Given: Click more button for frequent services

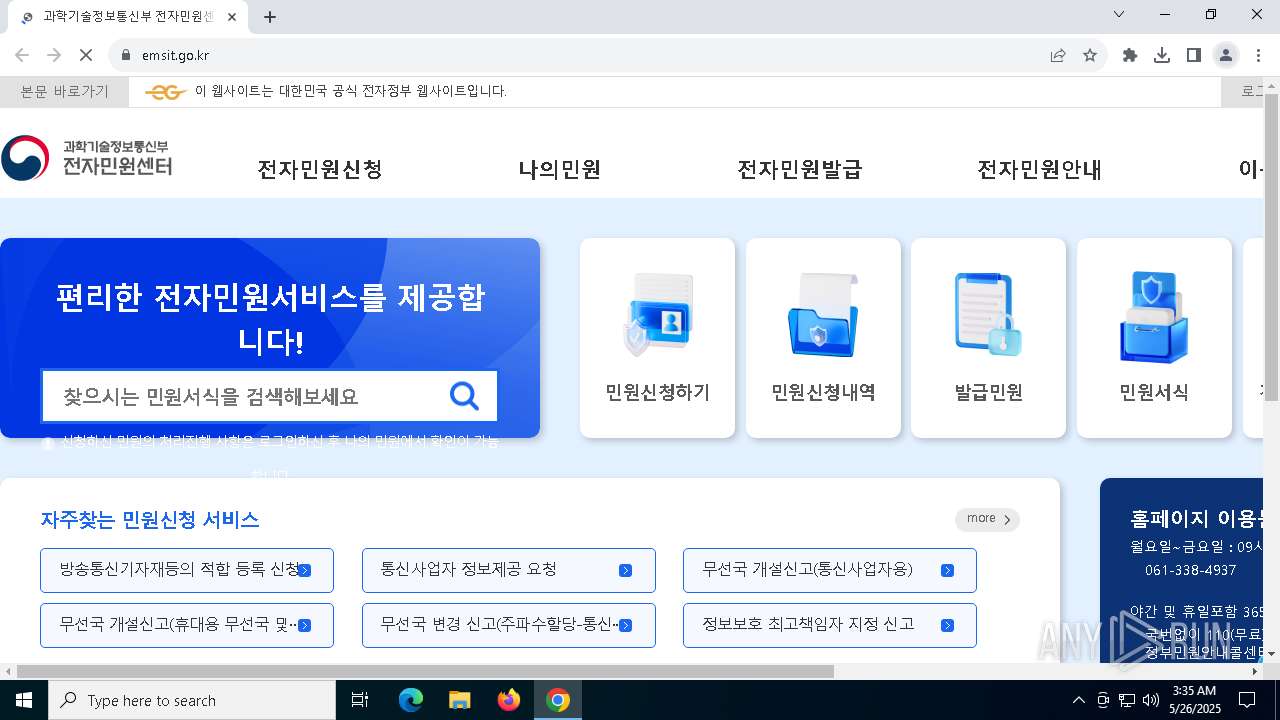Looking at the screenshot, I should tap(987, 519).
